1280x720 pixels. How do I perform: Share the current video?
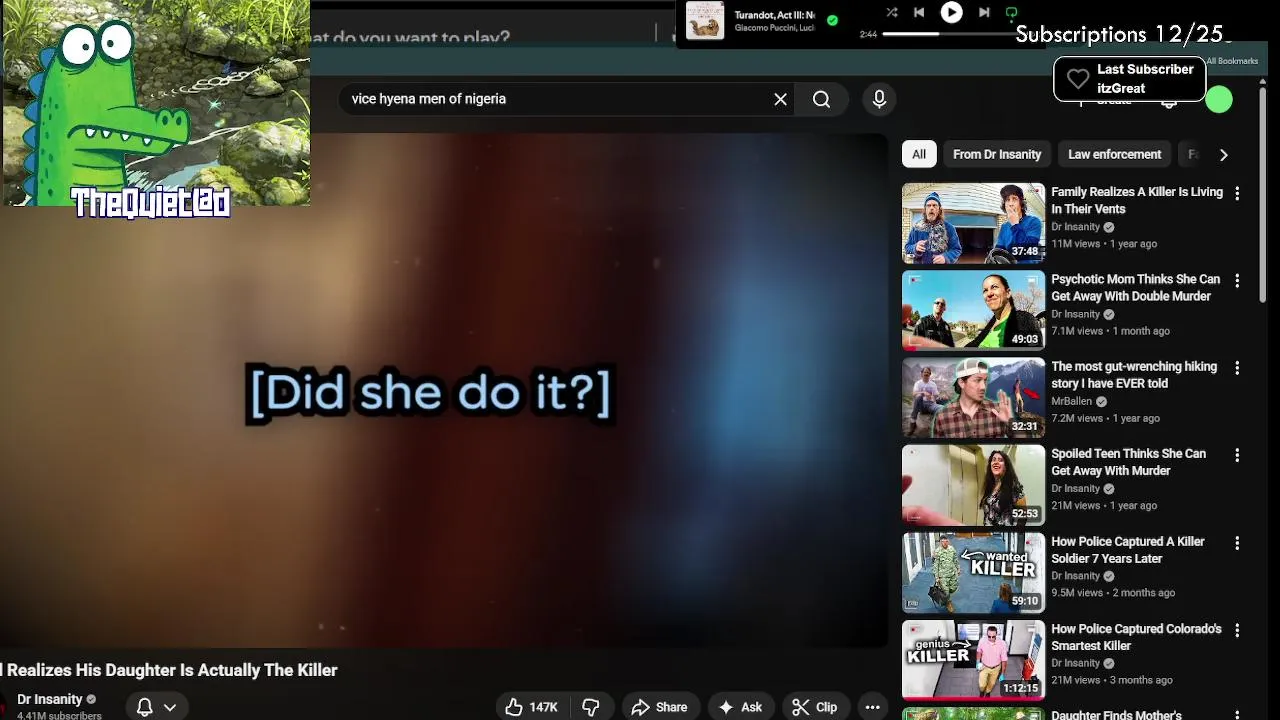click(659, 707)
